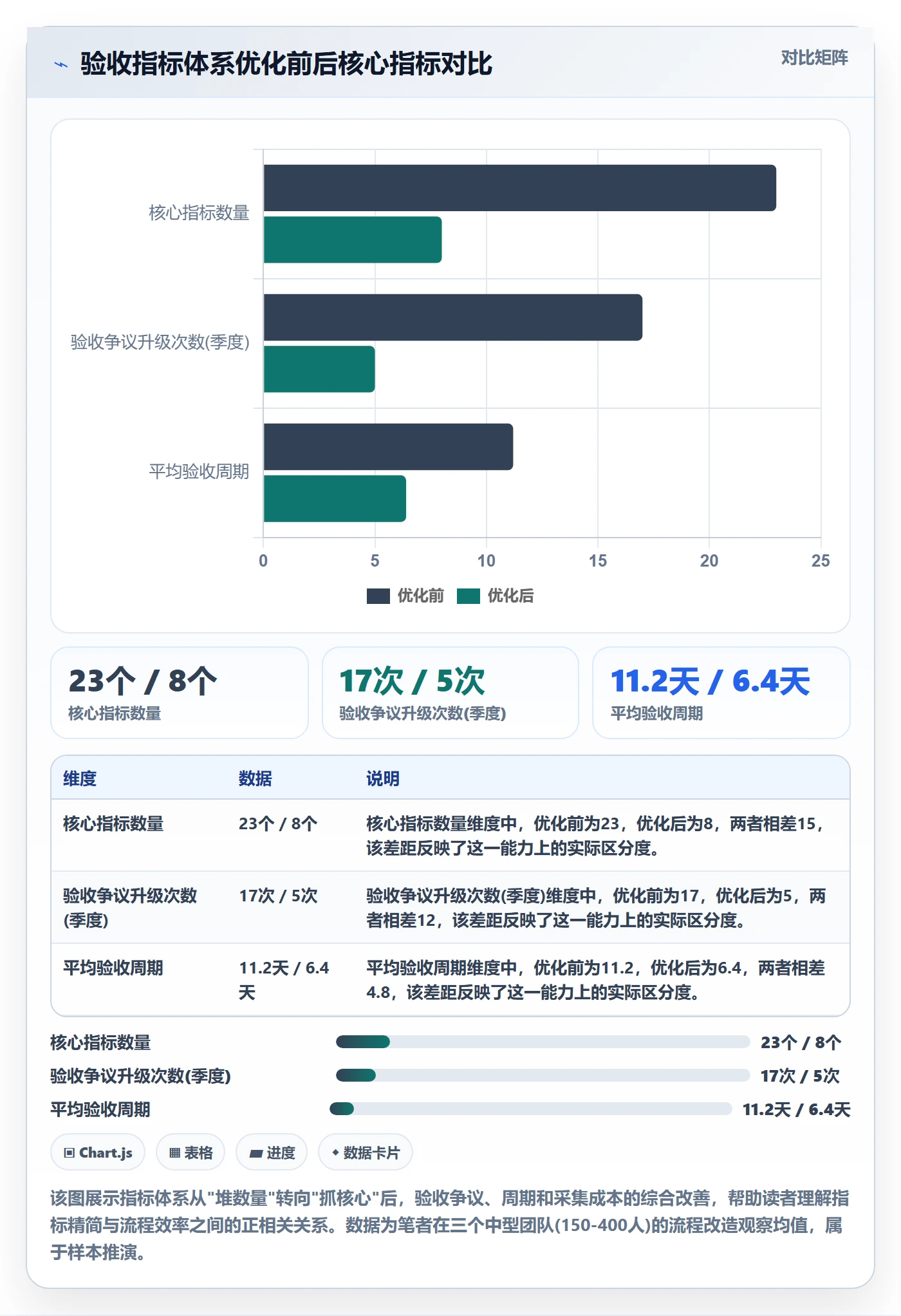Click the chart axis label 验收争议升级次数(季度)
901x1316 pixels.
coord(160,342)
